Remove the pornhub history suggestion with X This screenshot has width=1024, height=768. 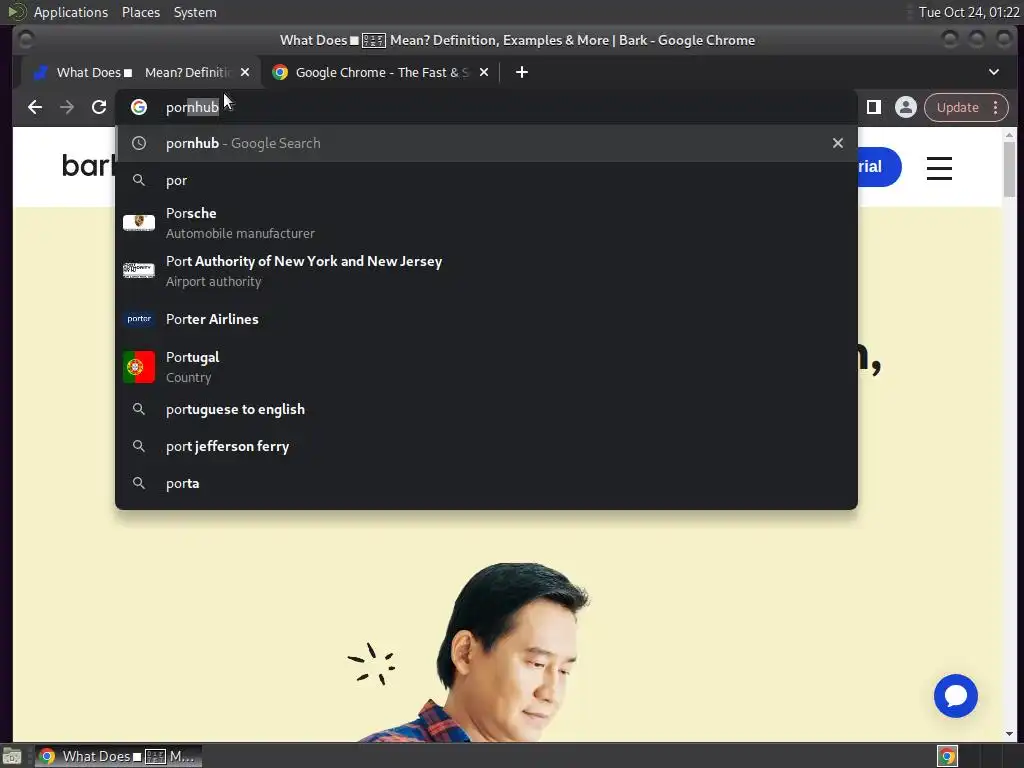pos(838,143)
